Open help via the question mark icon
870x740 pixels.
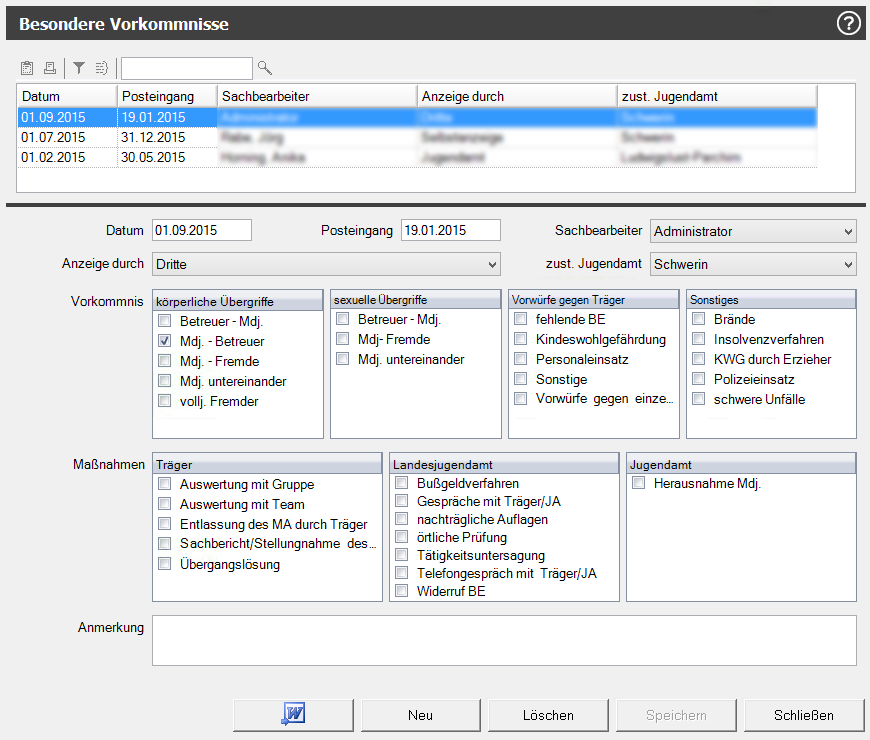(x=848, y=23)
